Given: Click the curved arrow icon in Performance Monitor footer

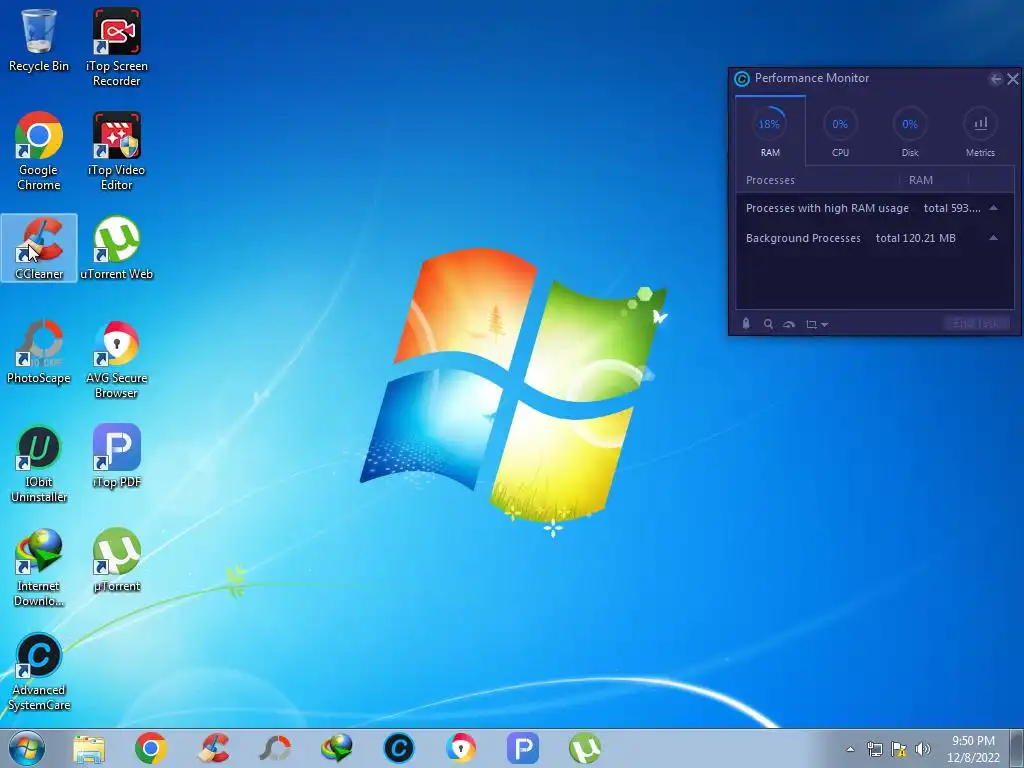Looking at the screenshot, I should [x=789, y=325].
